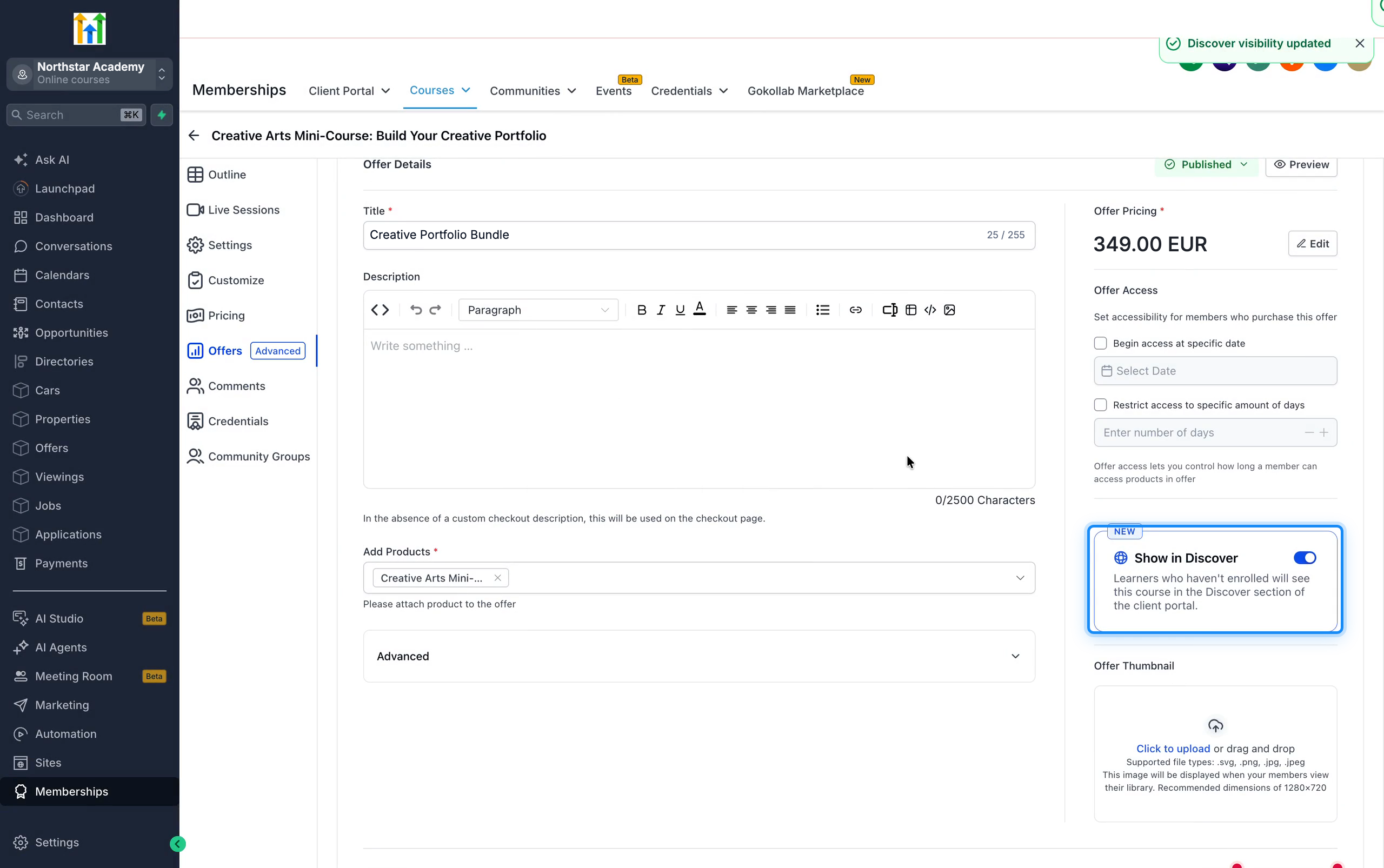Go to the Events tab
The height and width of the screenshot is (868, 1384).
tap(613, 91)
